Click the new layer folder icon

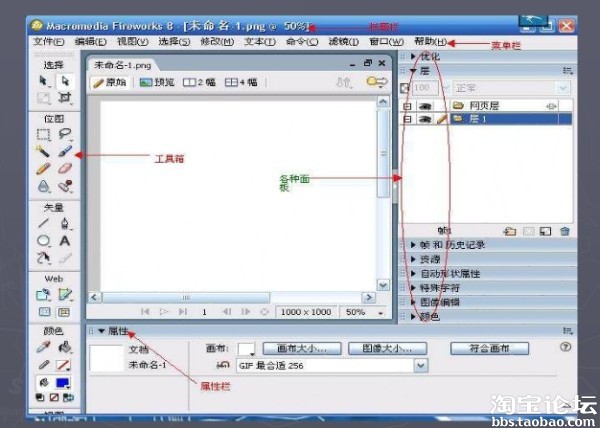point(510,231)
